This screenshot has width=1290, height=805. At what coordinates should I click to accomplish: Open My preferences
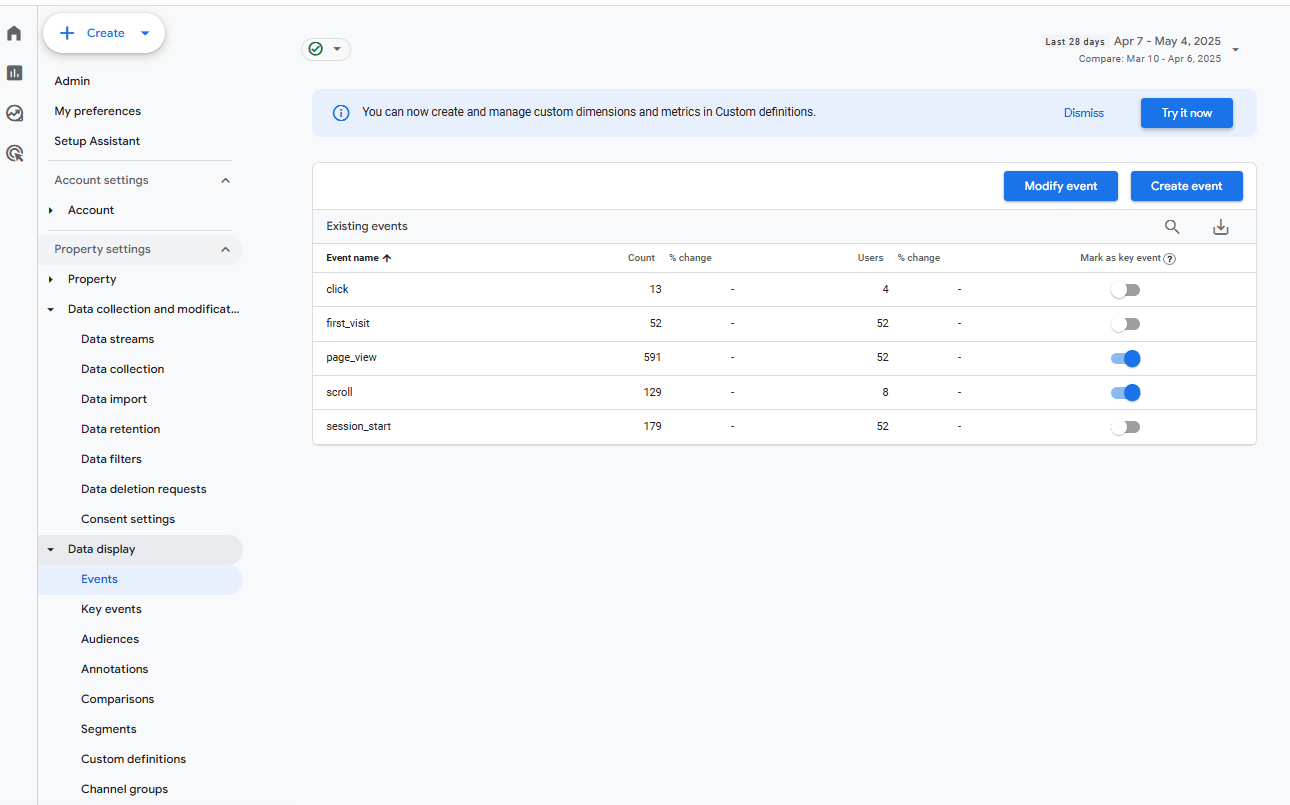coord(97,111)
